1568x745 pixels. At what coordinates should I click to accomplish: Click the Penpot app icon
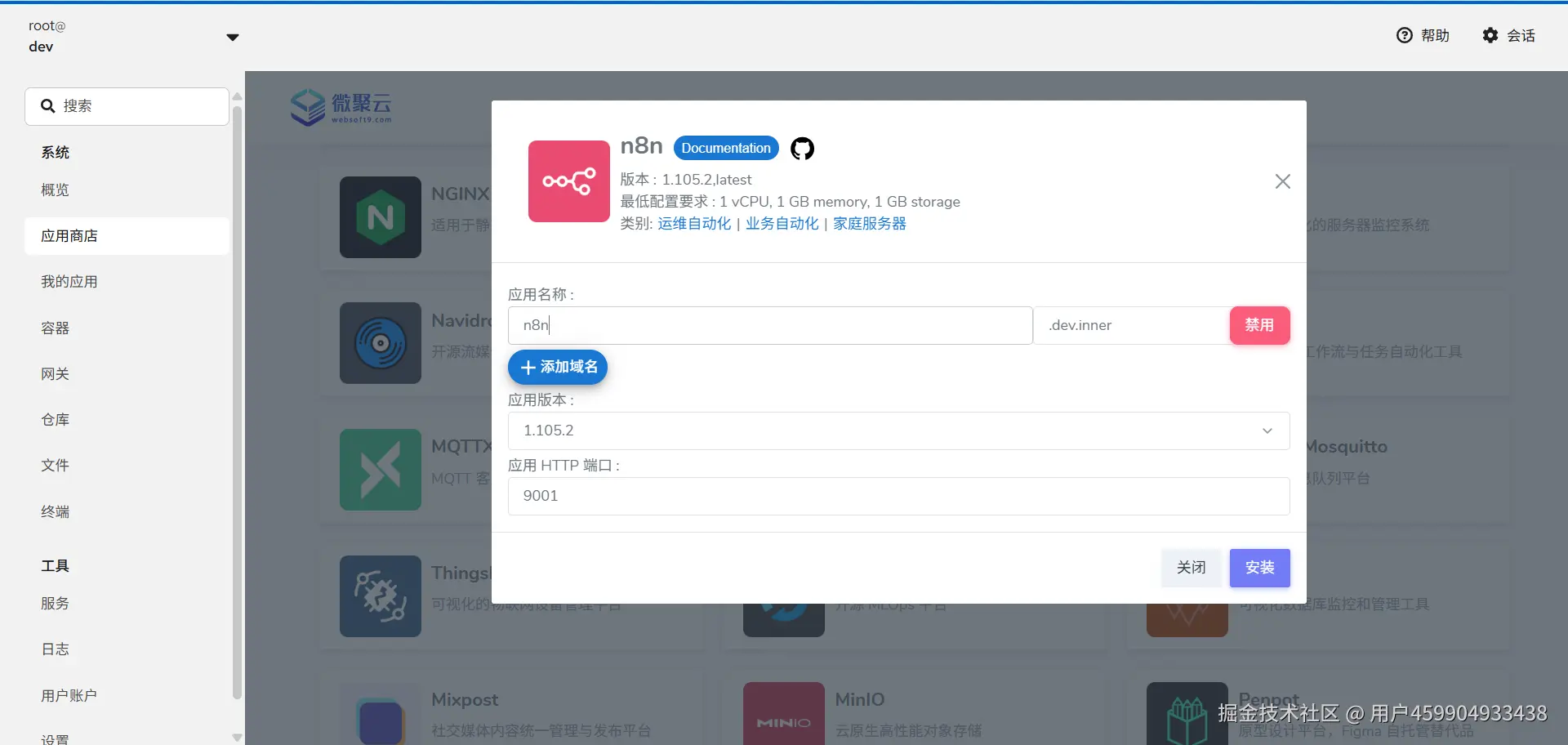1187,714
